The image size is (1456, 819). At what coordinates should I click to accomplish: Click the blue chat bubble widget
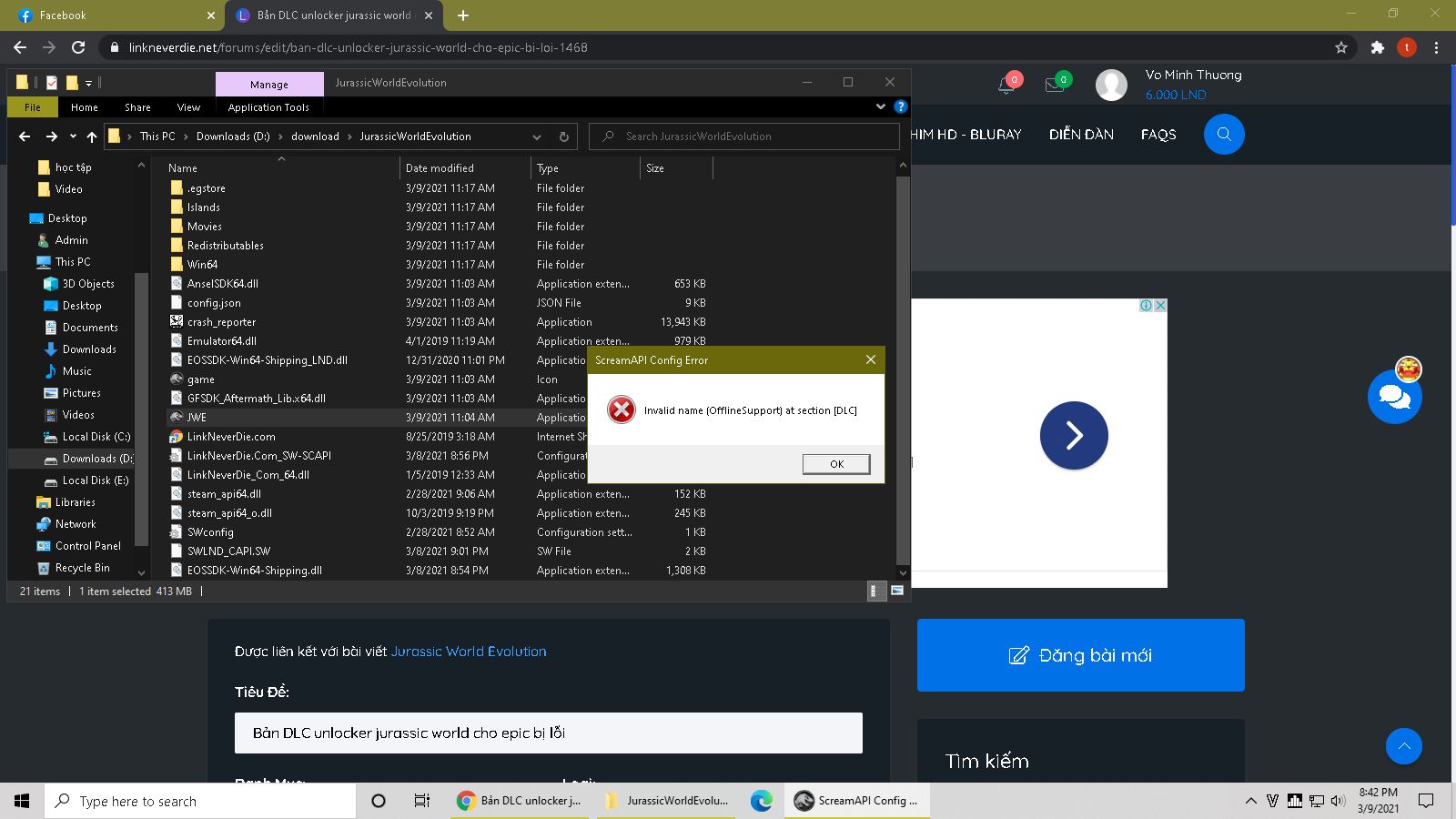[1394, 398]
